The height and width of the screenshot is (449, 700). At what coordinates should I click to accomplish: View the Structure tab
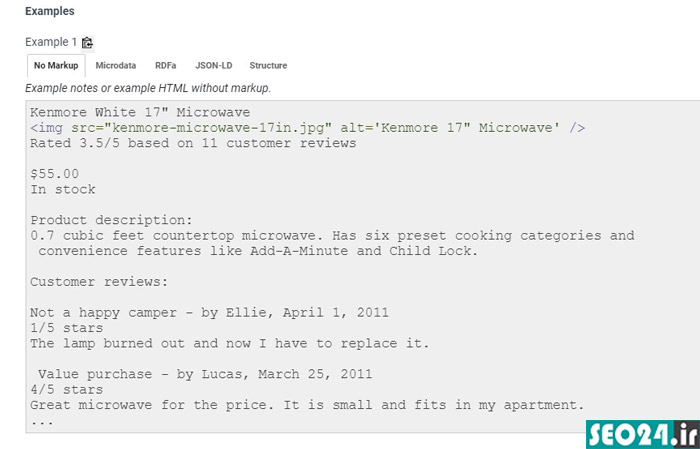tap(268, 66)
